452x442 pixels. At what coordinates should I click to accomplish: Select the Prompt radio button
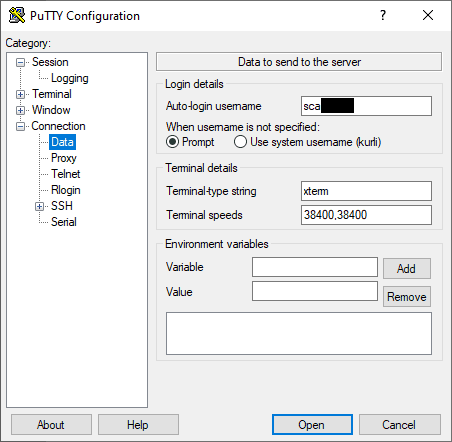(x=172, y=142)
